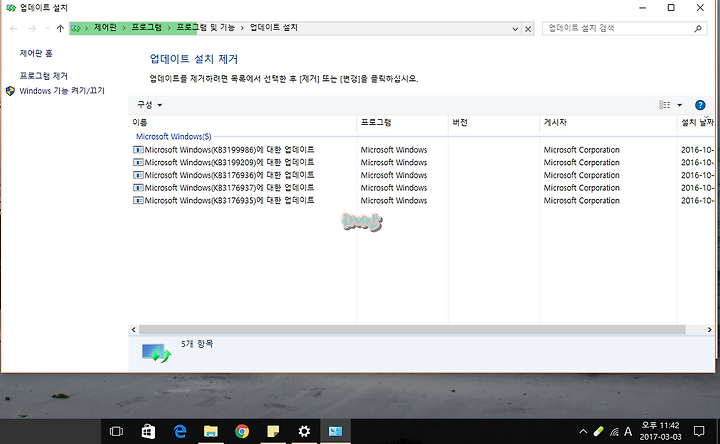Open the Wi-Fi network tray icon
720x444 pixels.
614,432
